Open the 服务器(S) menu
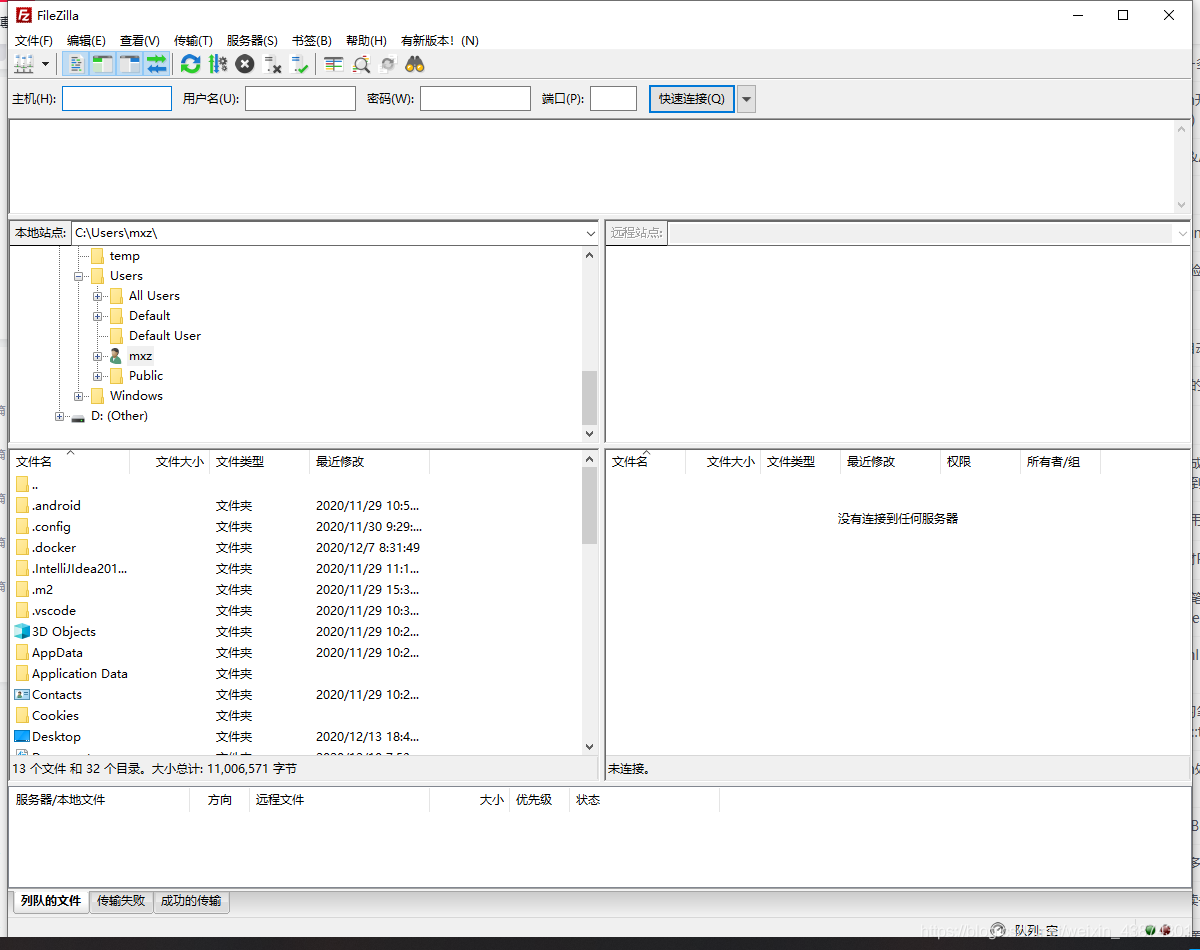 coord(252,41)
